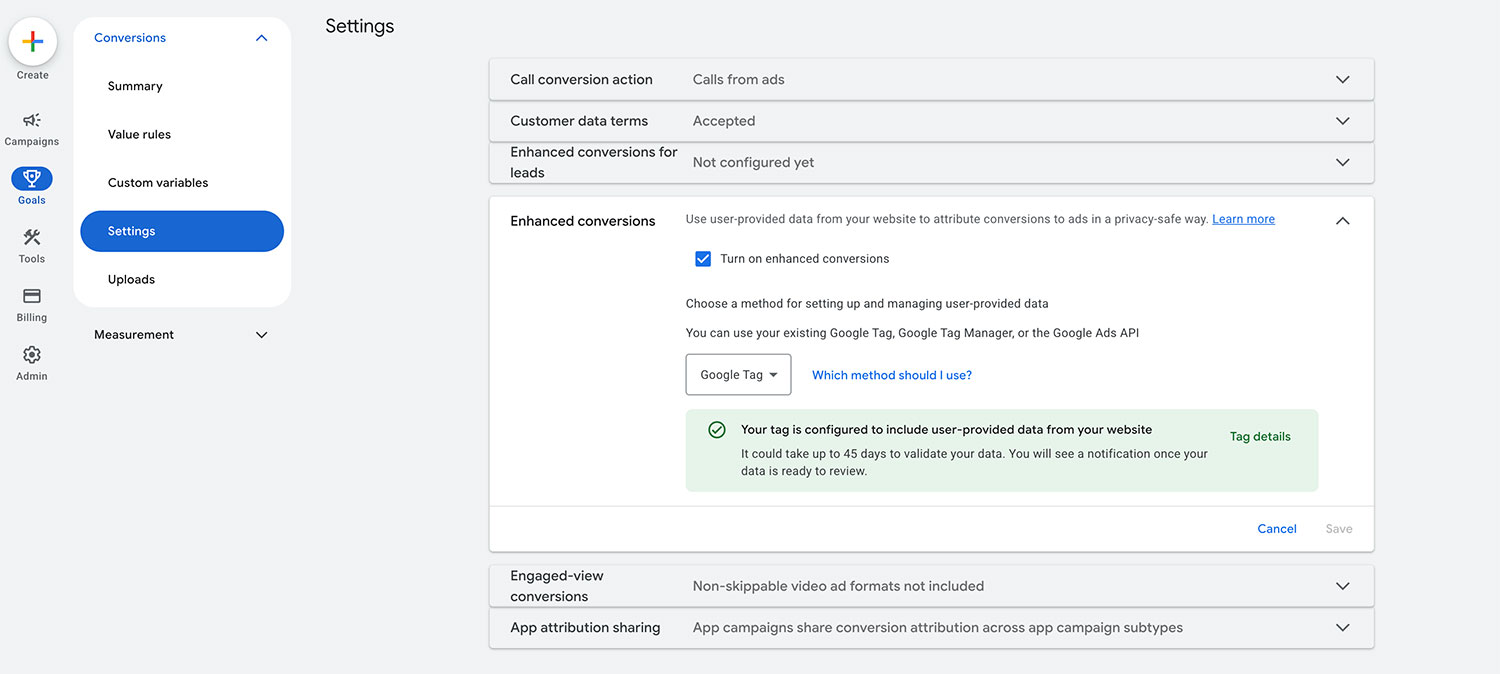Screen dimensions: 1500x674
Task: Expand the Customer data terms row
Action: (x=1343, y=121)
